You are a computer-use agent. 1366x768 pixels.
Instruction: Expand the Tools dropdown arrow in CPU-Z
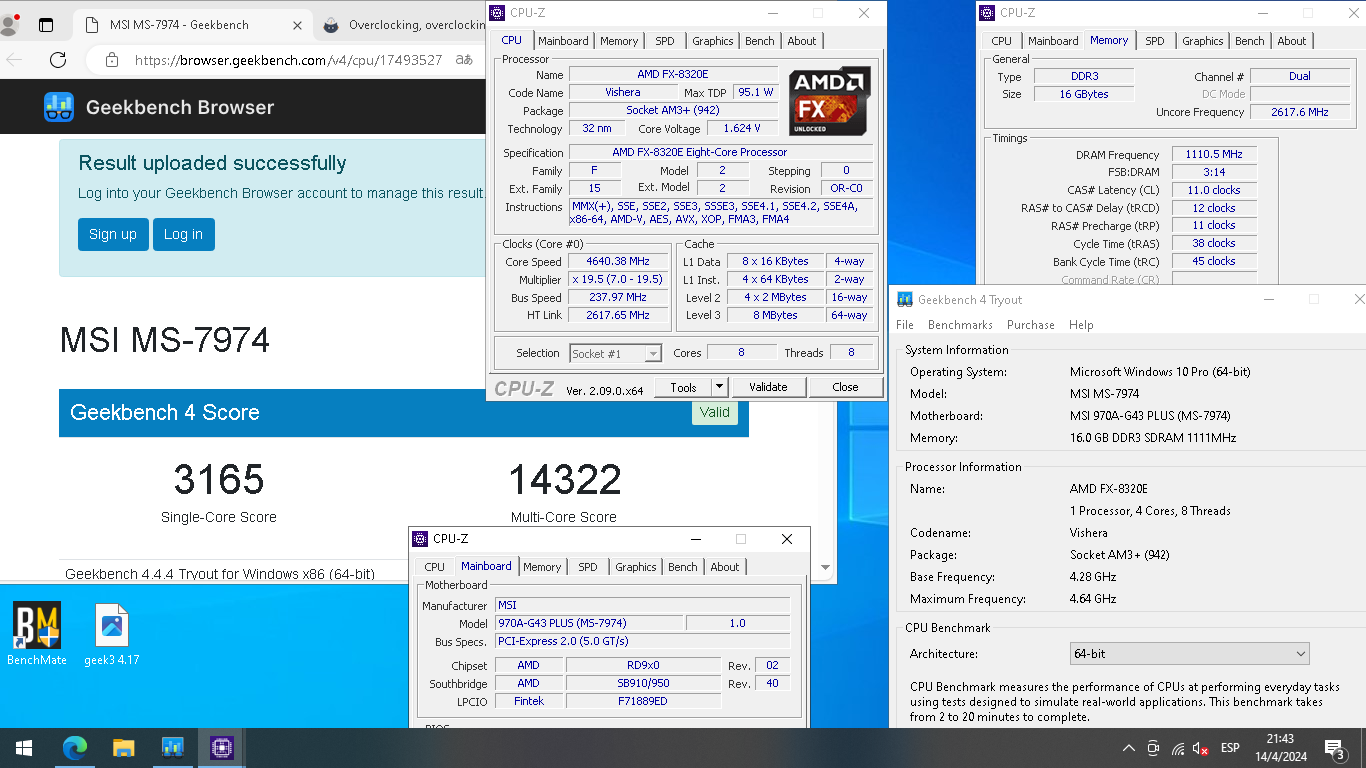[720, 387]
